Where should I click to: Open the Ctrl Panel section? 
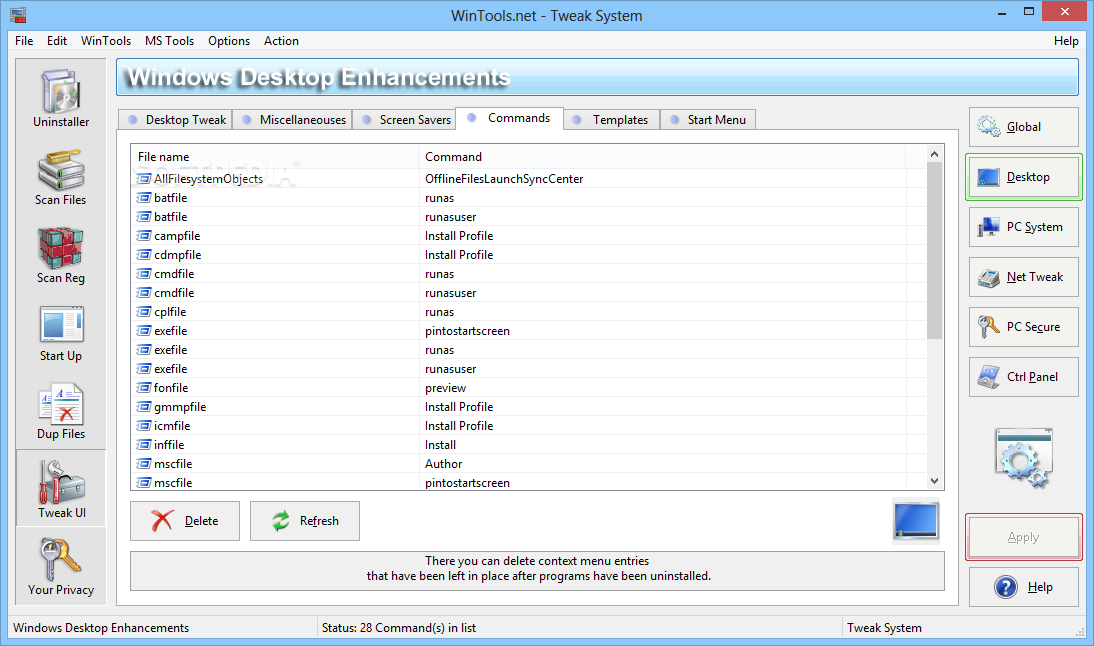[x=1024, y=377]
